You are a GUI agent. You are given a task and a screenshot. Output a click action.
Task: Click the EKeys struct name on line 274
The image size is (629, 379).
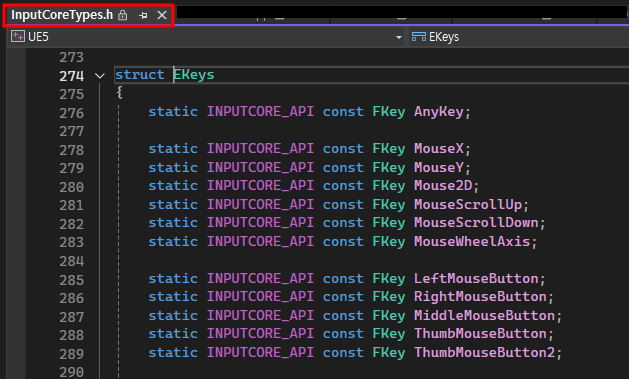coord(194,75)
